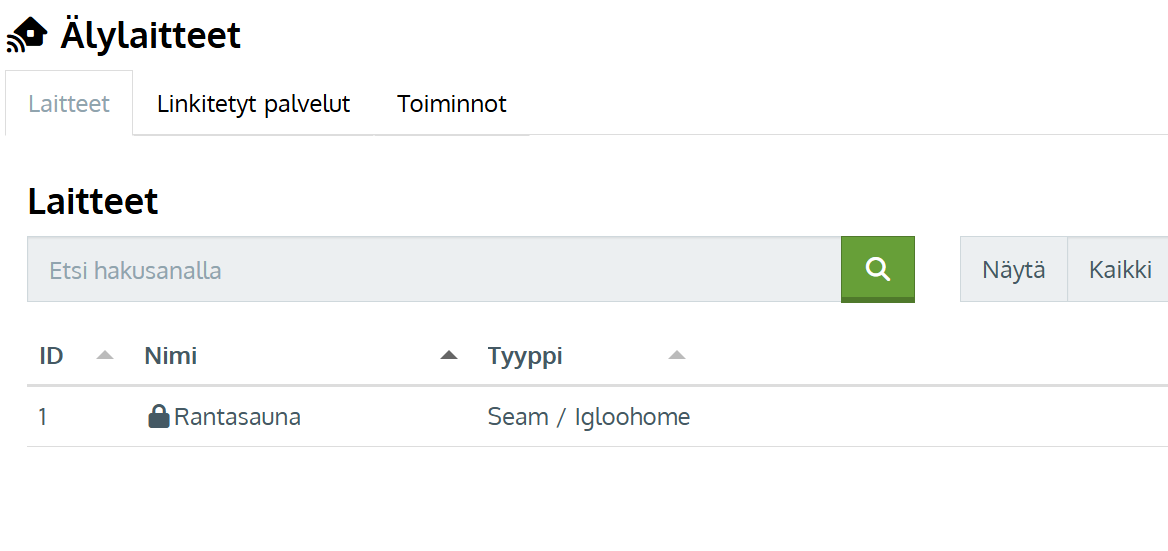Go to the Toiminnot tab
Image resolution: width=1168 pixels, height=551 pixels.
point(451,103)
